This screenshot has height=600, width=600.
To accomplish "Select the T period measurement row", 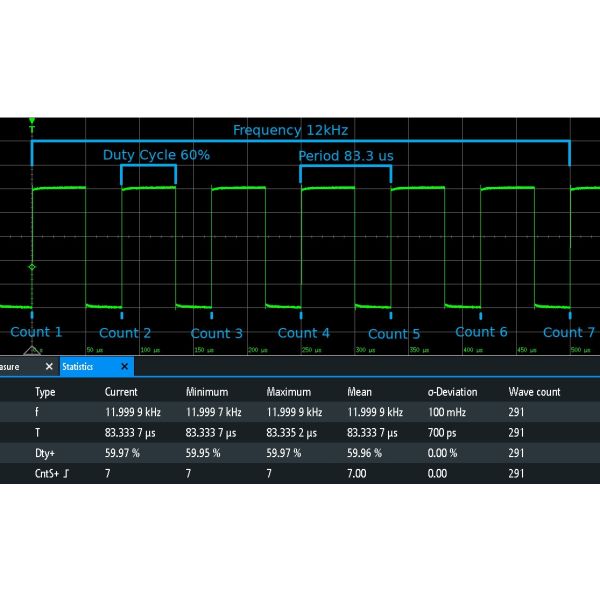I will pyautogui.click(x=300, y=432).
